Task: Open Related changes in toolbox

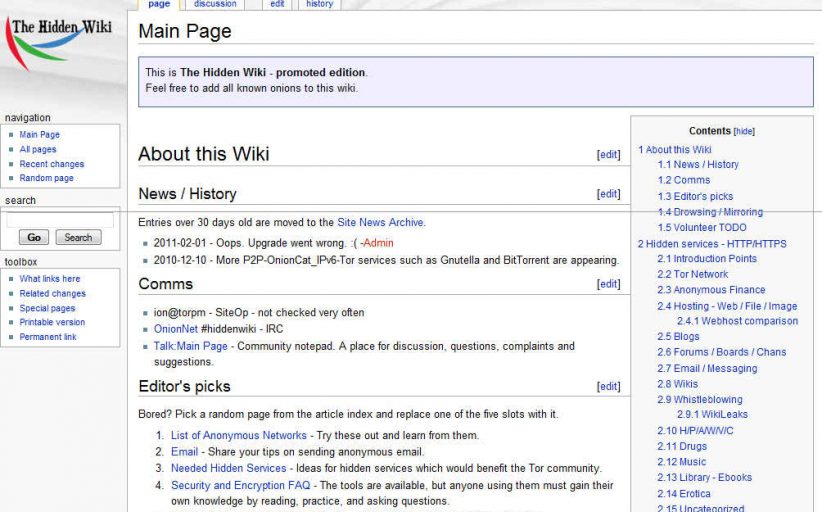Action: pos(52,293)
